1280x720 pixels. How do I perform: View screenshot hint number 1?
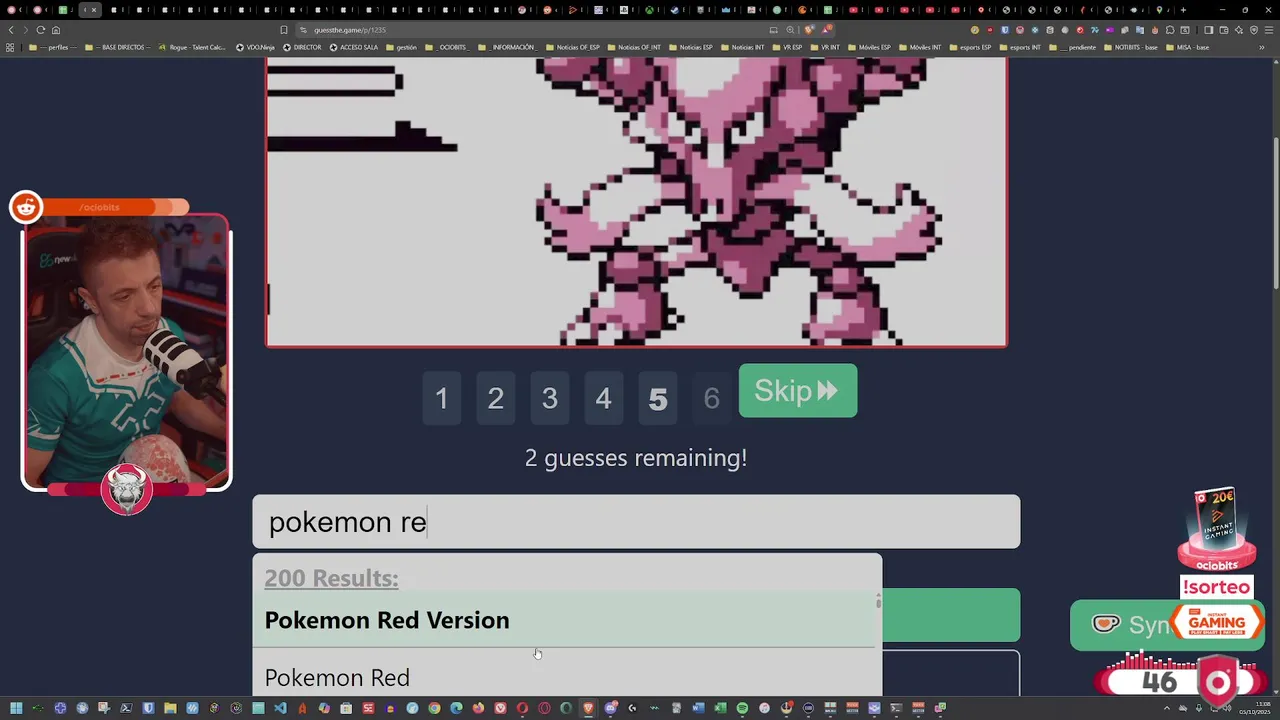tap(441, 398)
